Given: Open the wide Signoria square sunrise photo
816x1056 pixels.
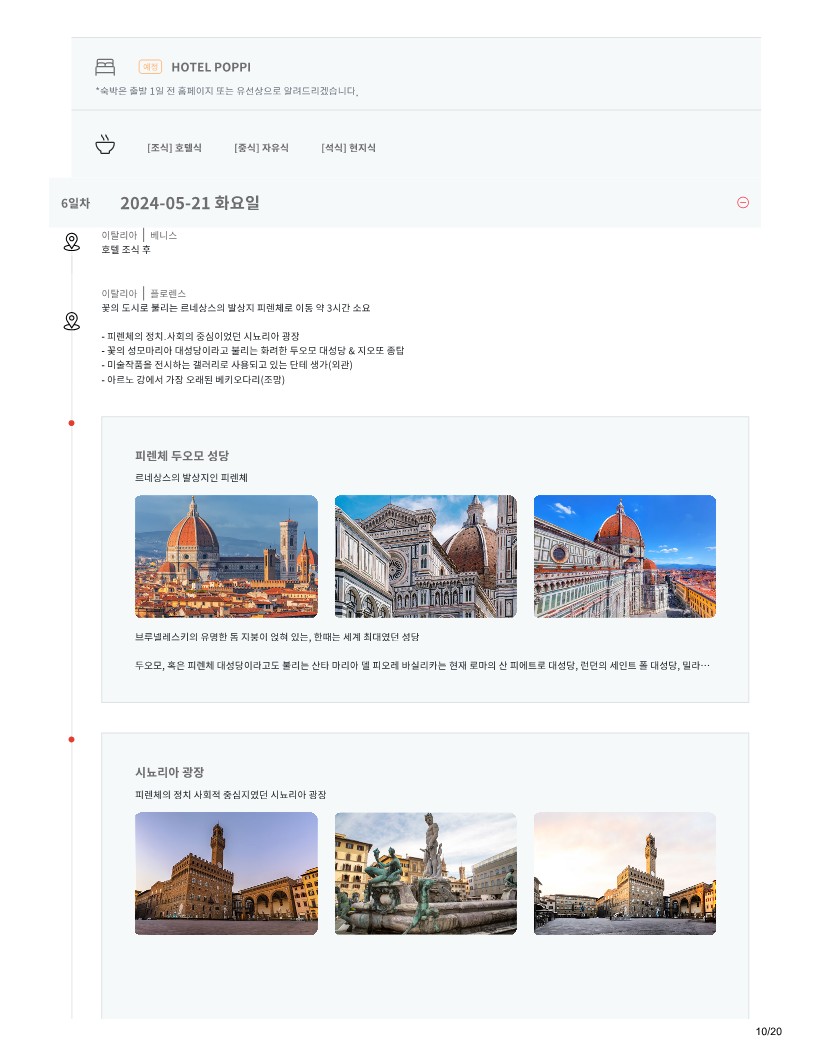Looking at the screenshot, I should [625, 873].
